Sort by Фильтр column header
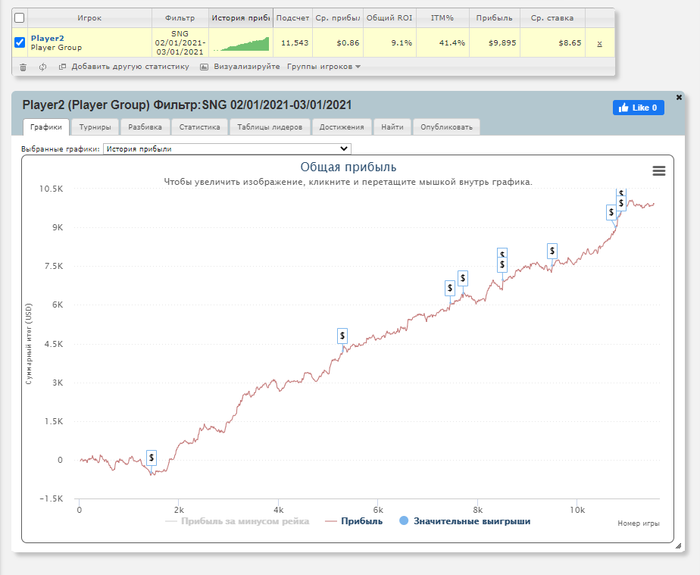The width and height of the screenshot is (700, 575). pos(180,18)
